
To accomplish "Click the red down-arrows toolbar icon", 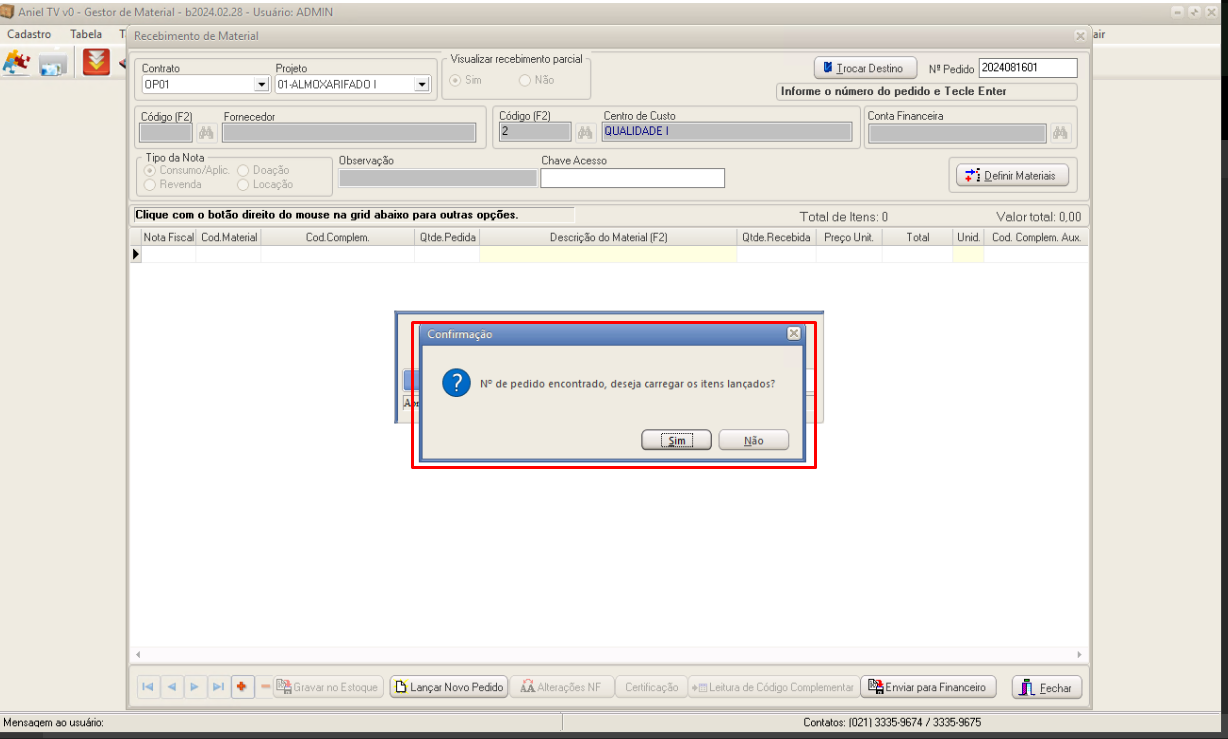I will [96, 63].
